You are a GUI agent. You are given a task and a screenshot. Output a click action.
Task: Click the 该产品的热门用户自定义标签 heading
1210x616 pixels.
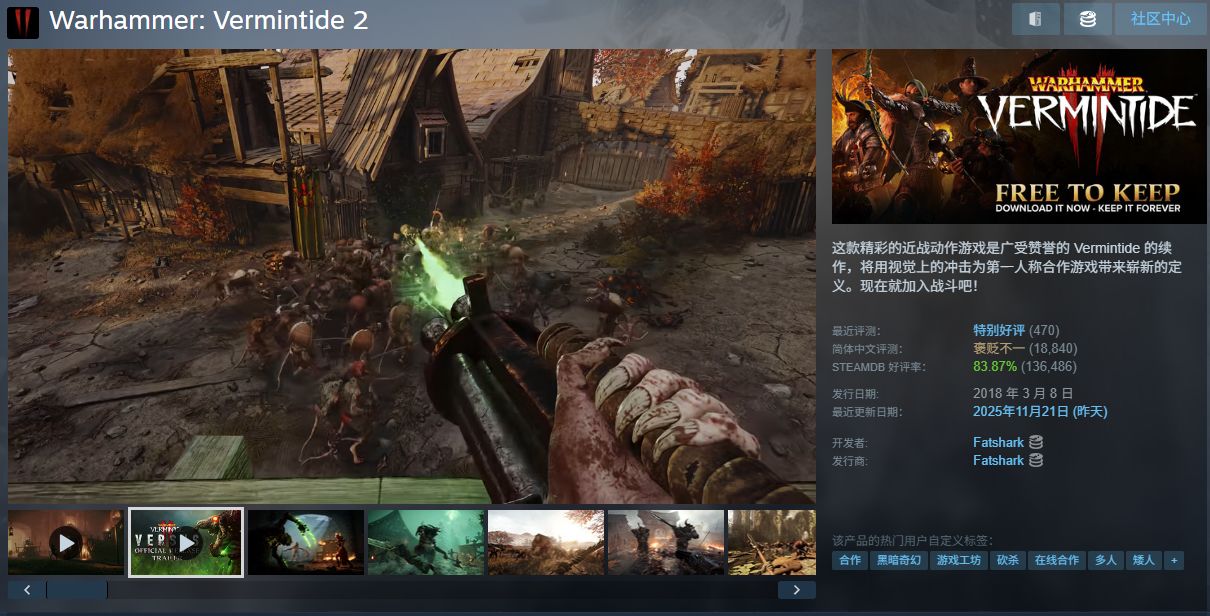(912, 540)
